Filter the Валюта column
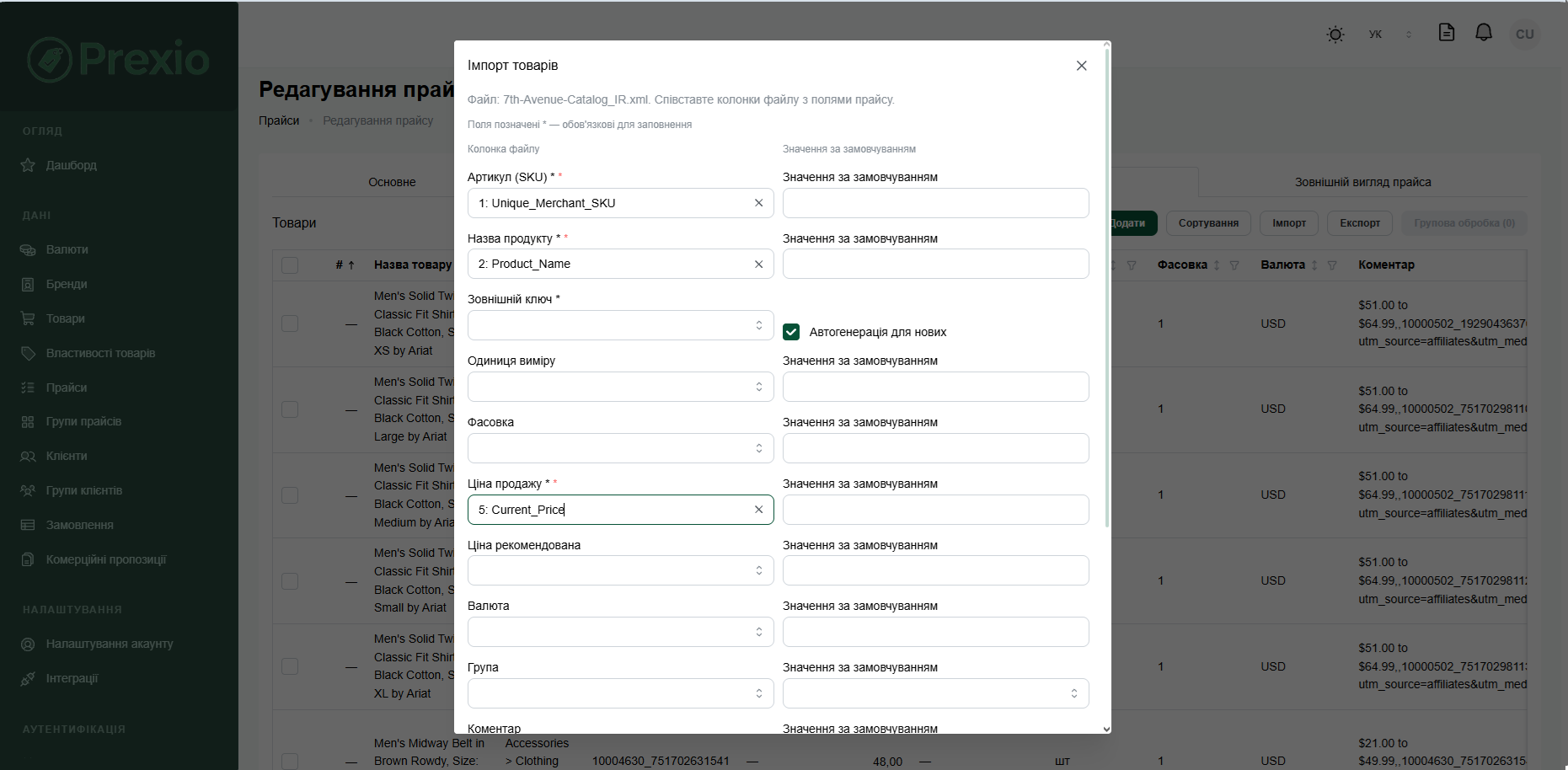 coord(1332,265)
